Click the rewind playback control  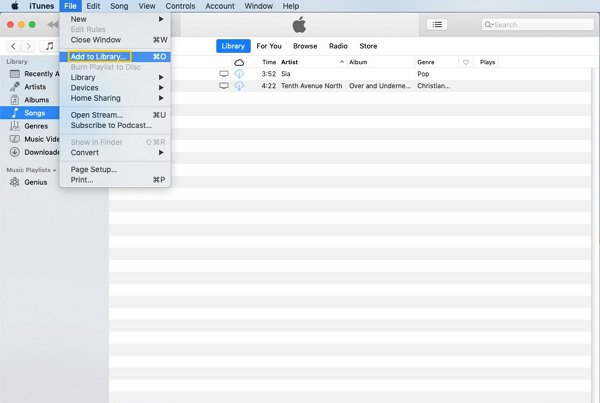[53, 25]
